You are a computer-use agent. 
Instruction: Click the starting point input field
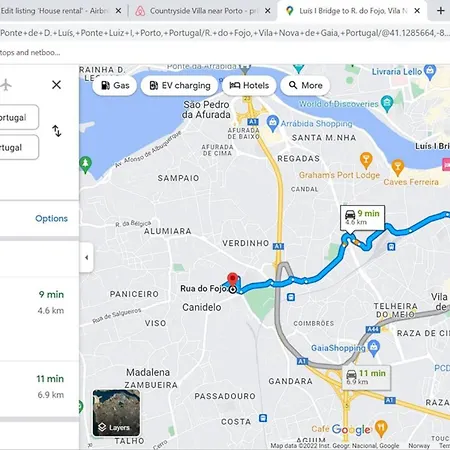[19, 117]
